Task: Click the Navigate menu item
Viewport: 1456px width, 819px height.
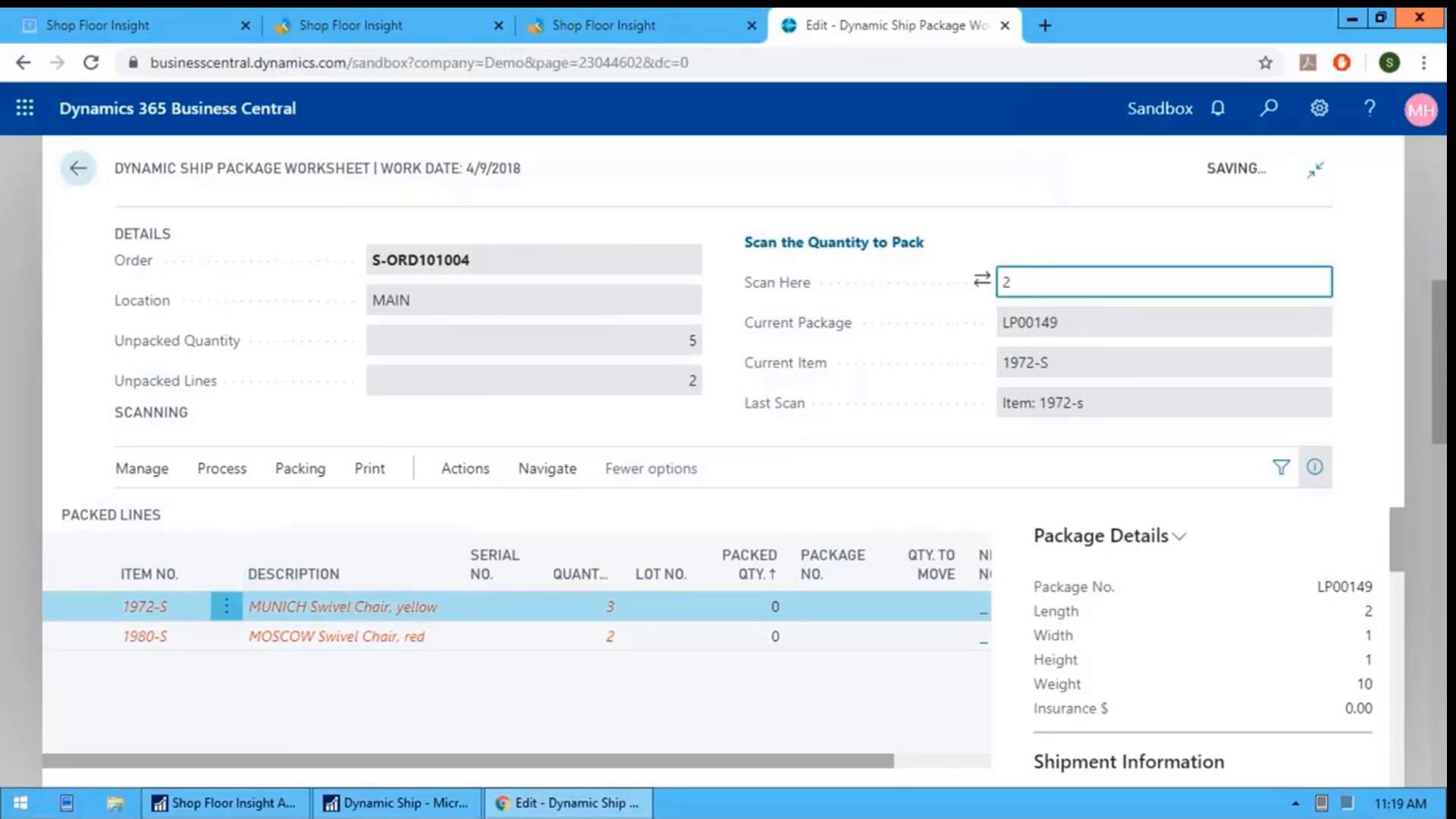Action: pos(547,468)
